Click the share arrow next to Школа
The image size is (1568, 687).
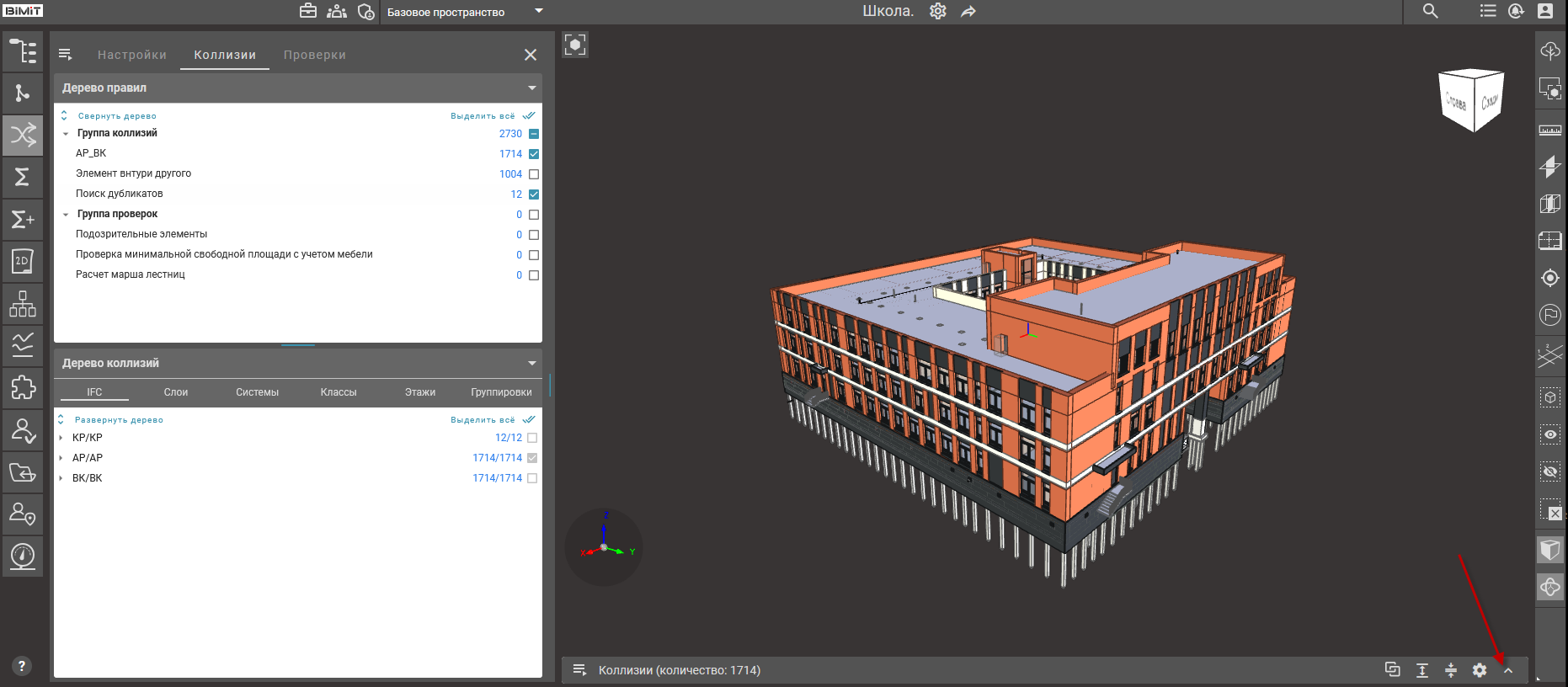(968, 12)
